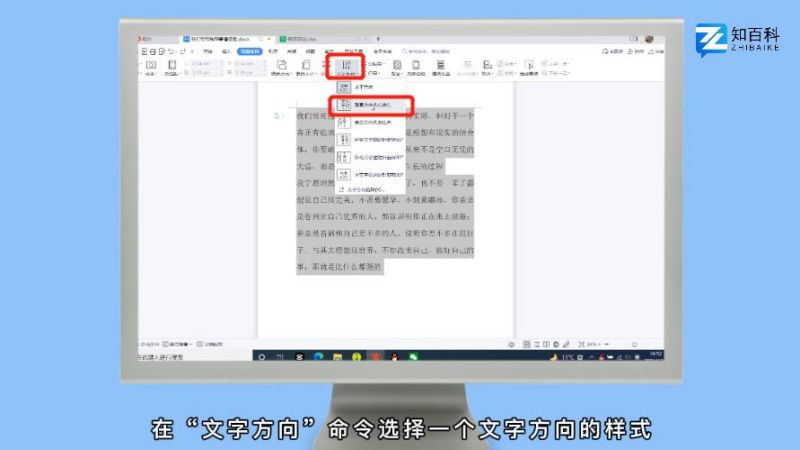The width and height of the screenshot is (800, 450).
Task: Open the Microsoft Edge taskbar icon
Action: [x=319, y=356]
